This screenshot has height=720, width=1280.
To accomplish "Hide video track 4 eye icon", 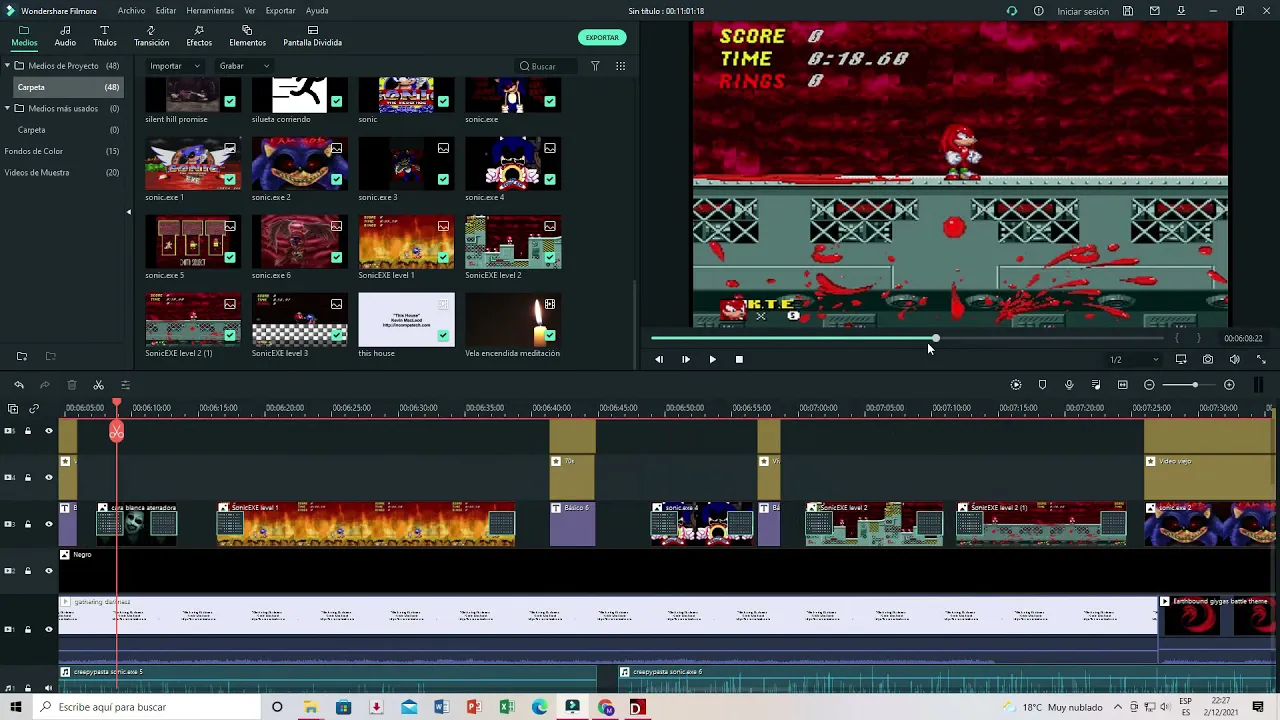I will tap(48, 477).
